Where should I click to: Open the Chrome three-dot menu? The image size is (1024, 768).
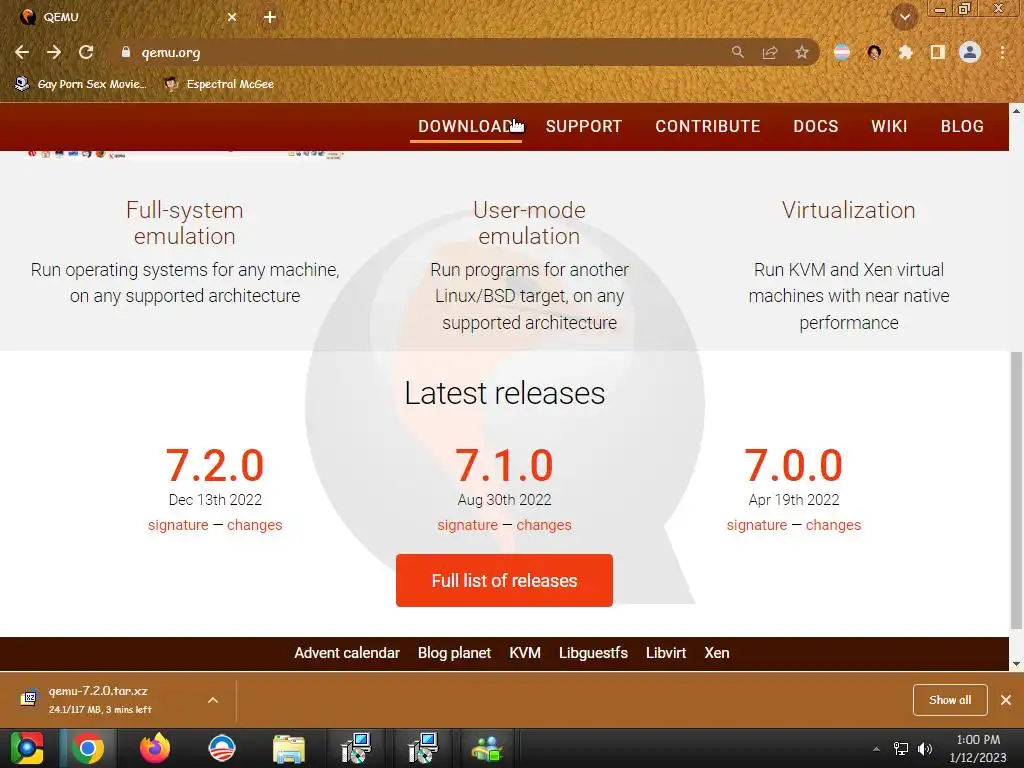point(1002,52)
